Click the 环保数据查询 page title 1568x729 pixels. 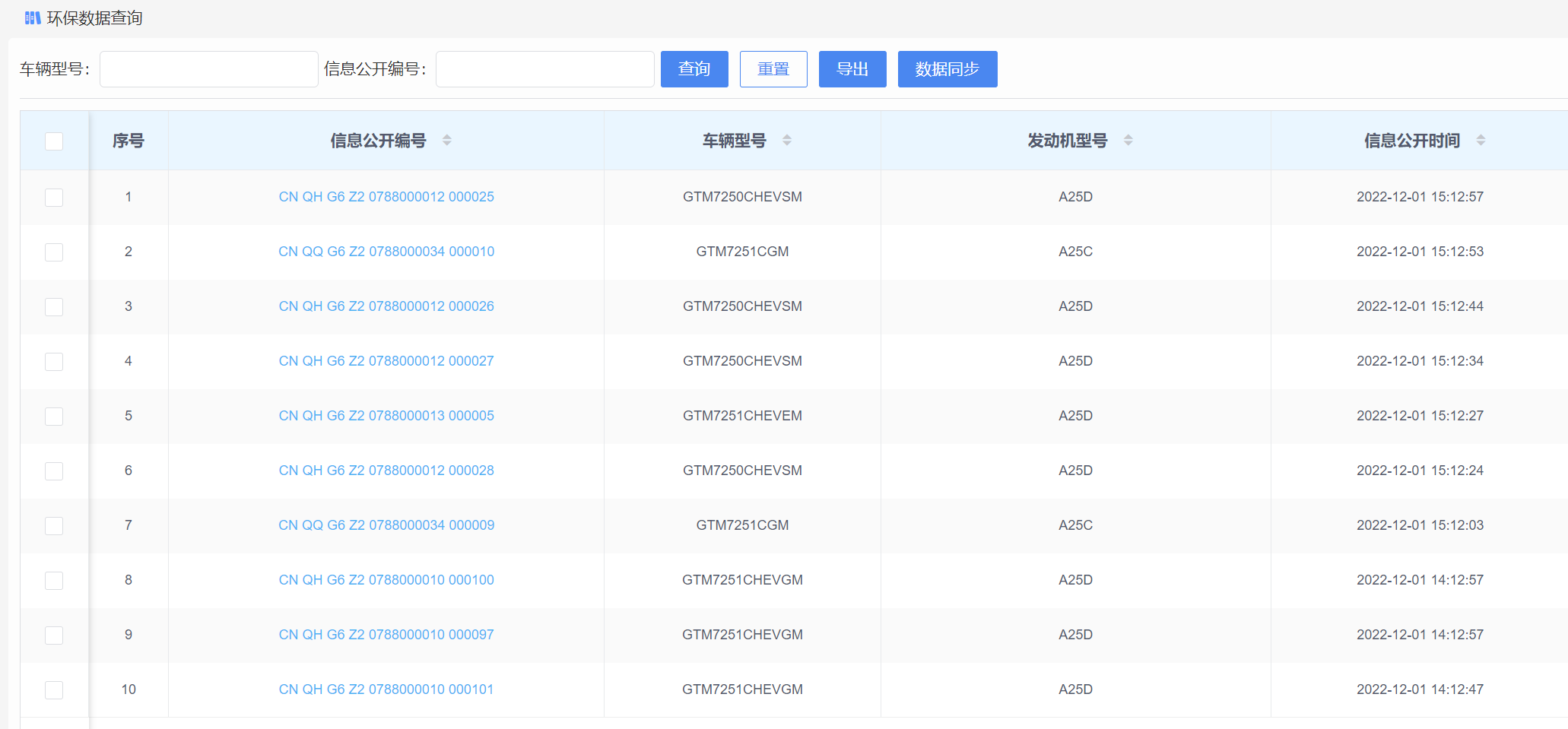[x=95, y=18]
